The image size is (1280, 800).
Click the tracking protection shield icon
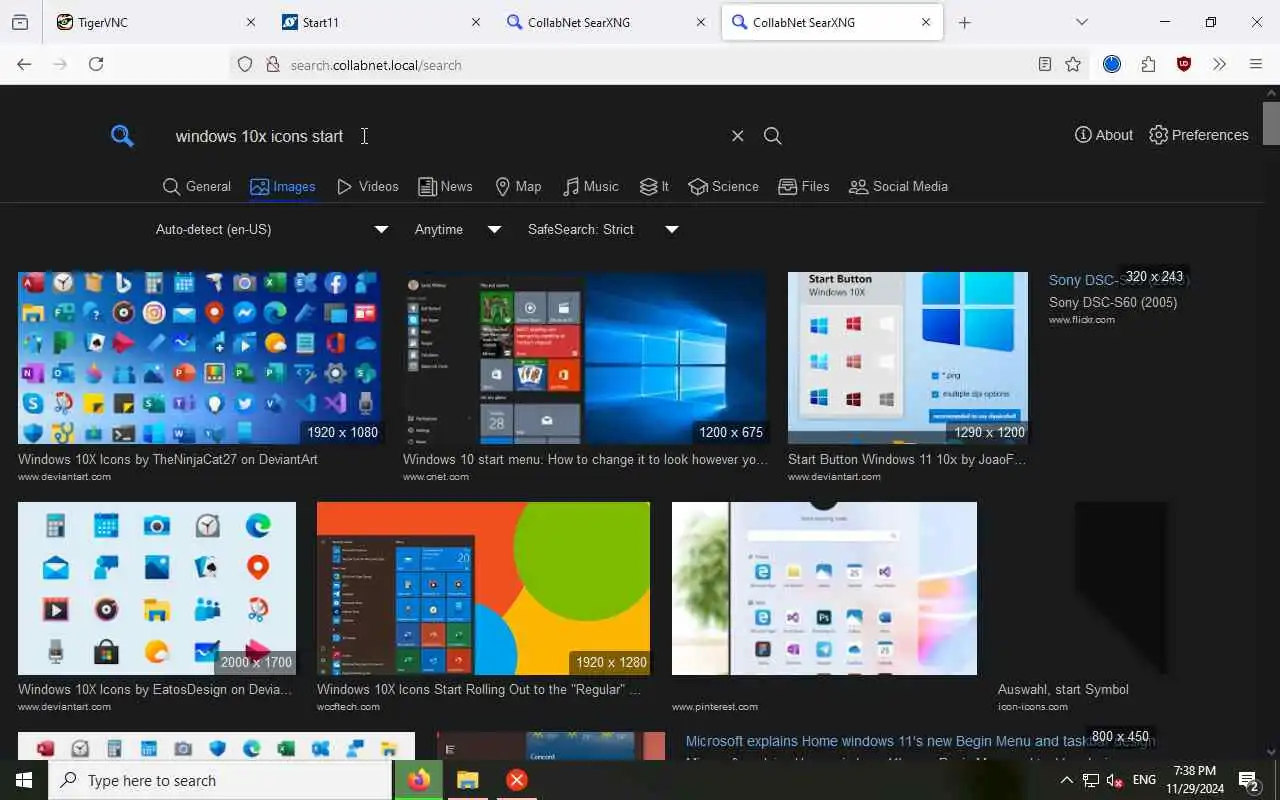point(245,64)
